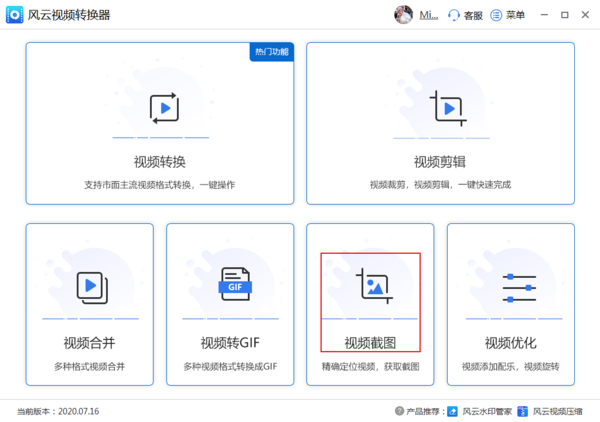The image size is (600, 422).
Task: Open 风云视频压缩 product link
Action: coord(556,411)
